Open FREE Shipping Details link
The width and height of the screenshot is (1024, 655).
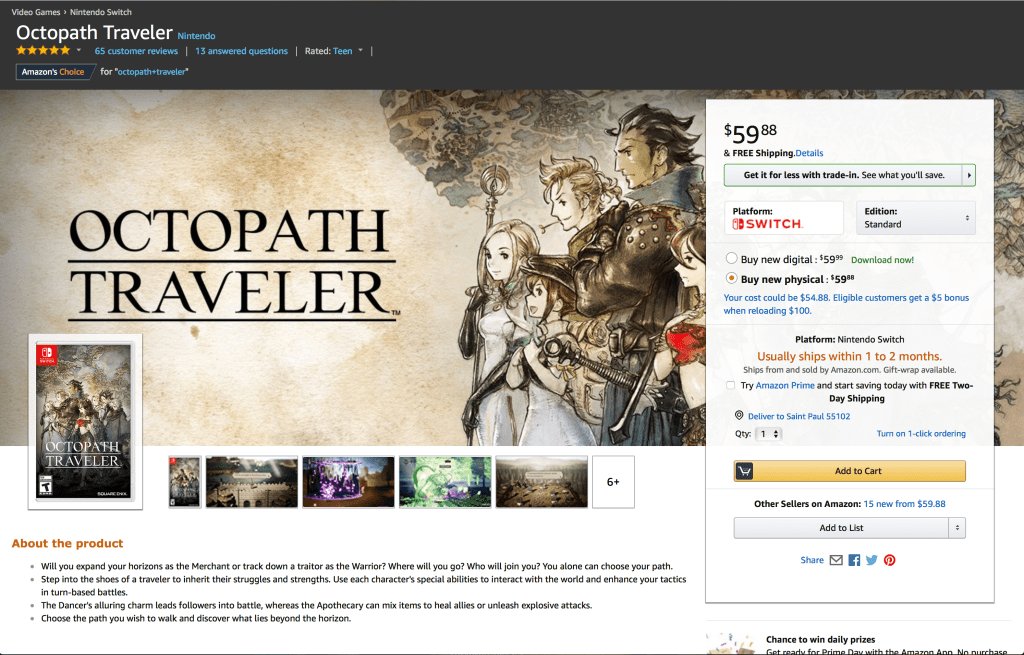pyautogui.click(x=809, y=153)
